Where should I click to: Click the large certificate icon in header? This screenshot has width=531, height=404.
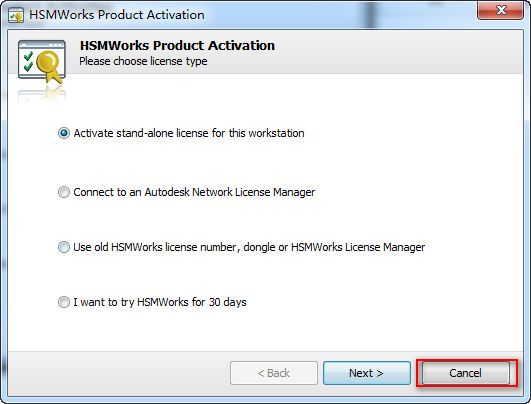point(42,62)
